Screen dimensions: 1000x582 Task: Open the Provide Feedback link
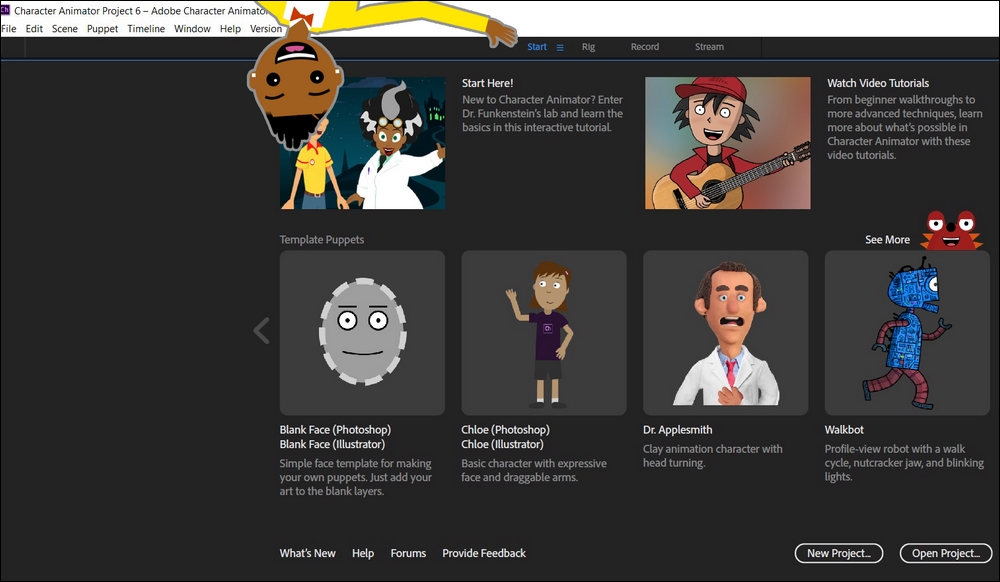tap(484, 553)
